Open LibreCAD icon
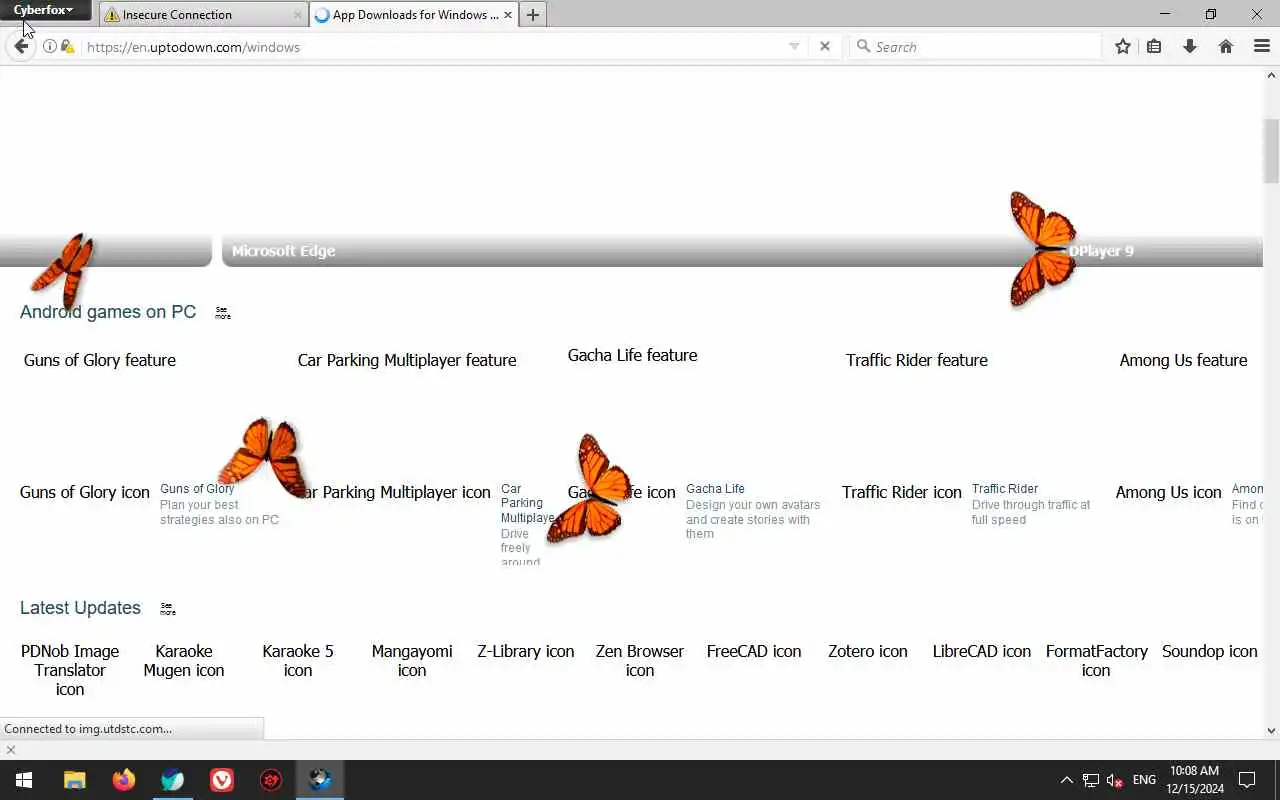 point(982,651)
